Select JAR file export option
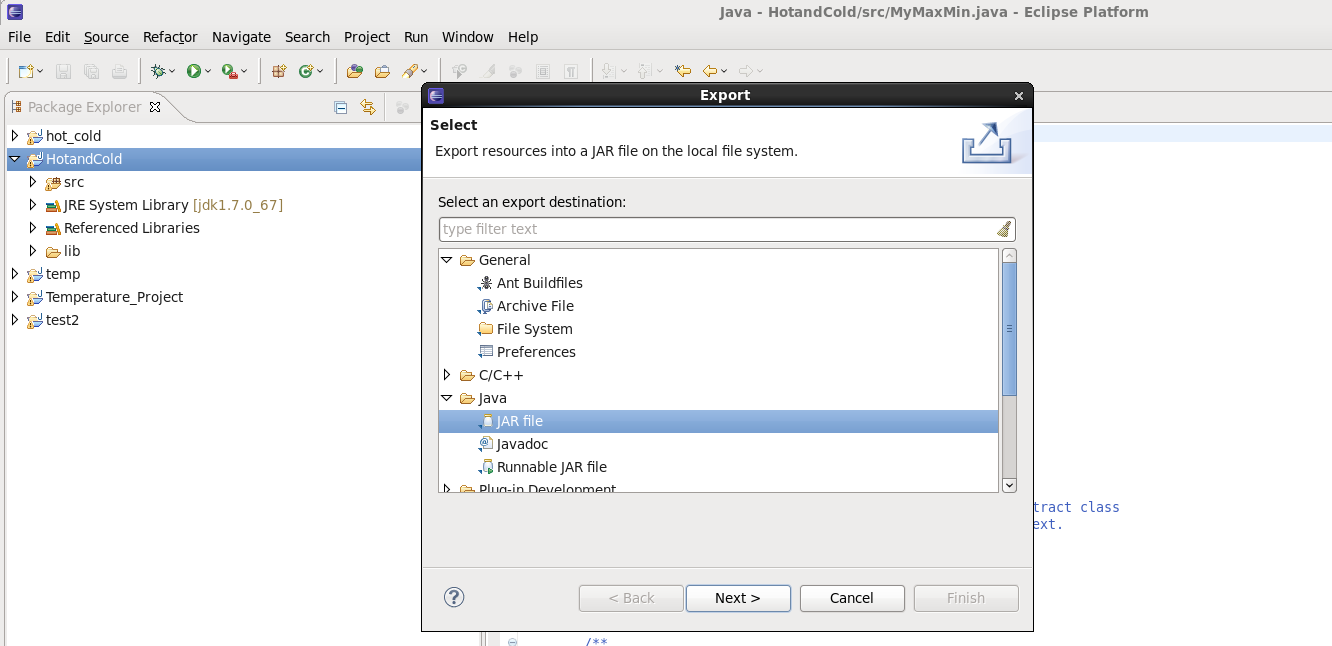 pyautogui.click(x=718, y=421)
